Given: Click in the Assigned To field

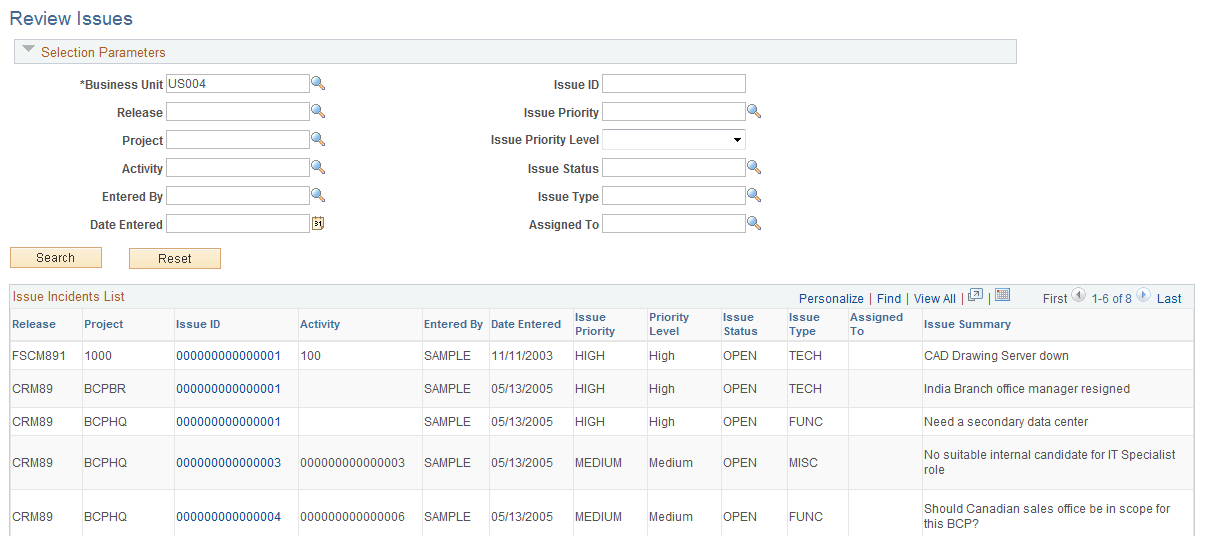Looking at the screenshot, I should 674,224.
